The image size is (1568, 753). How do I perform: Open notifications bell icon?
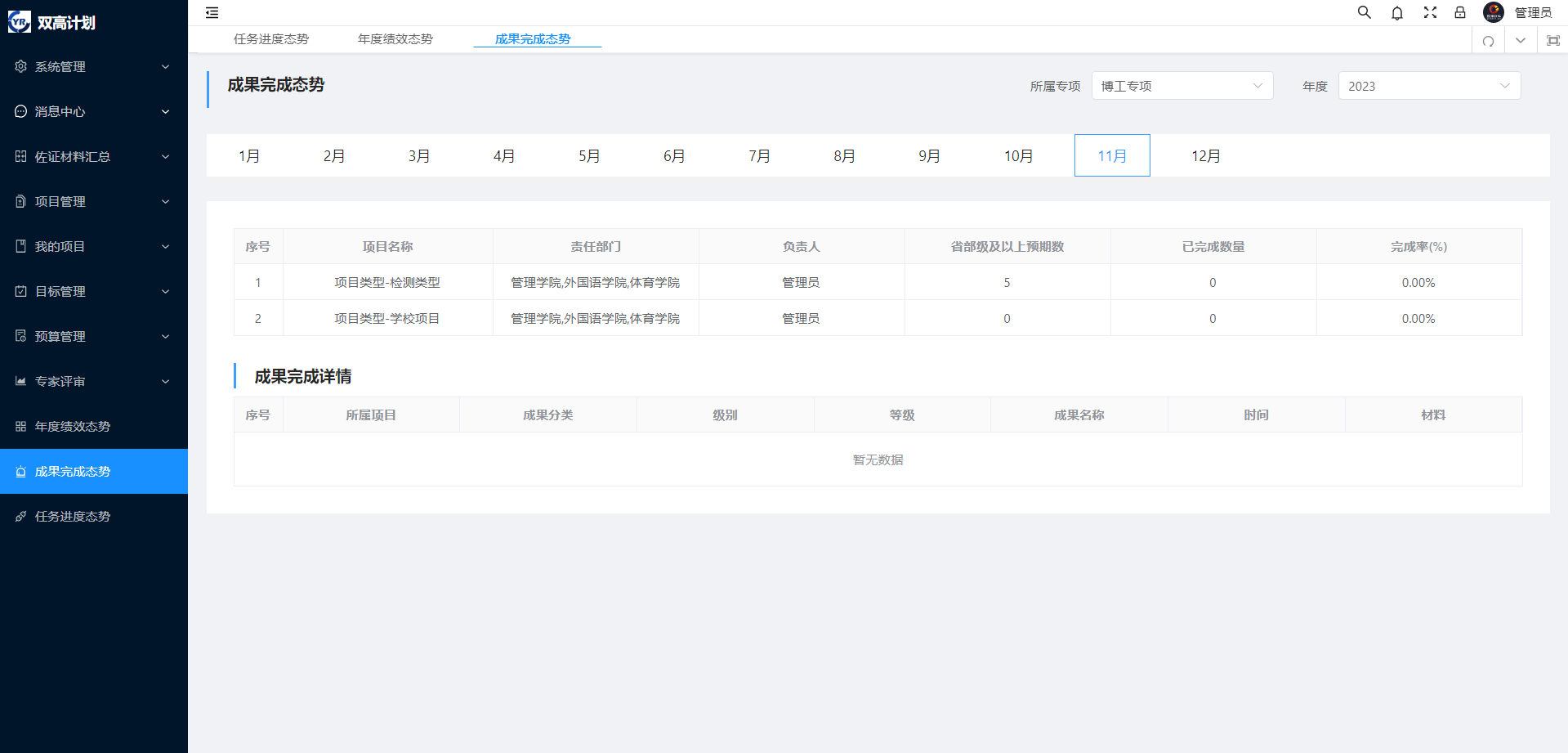[1397, 12]
